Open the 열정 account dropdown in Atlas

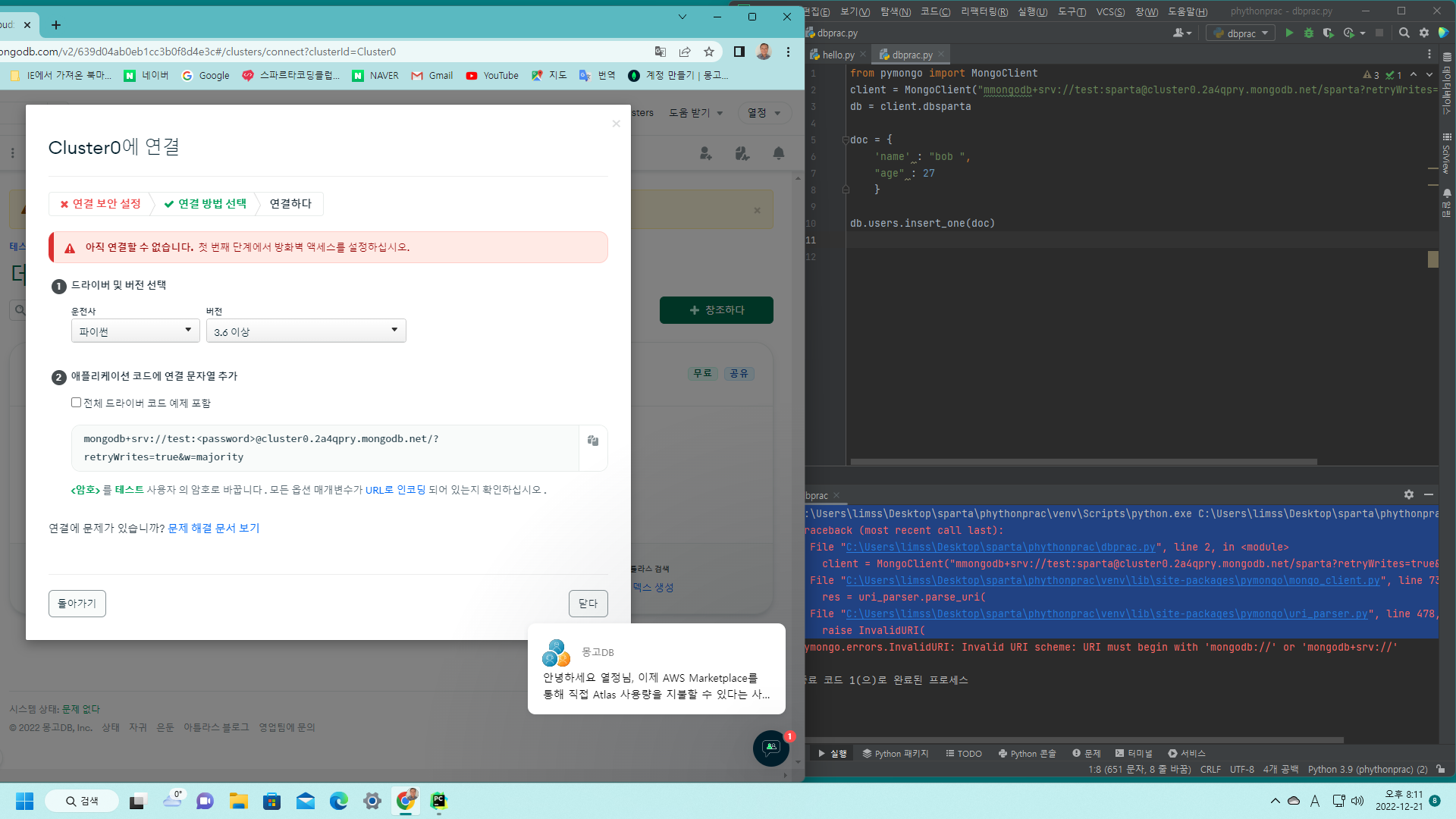click(764, 113)
